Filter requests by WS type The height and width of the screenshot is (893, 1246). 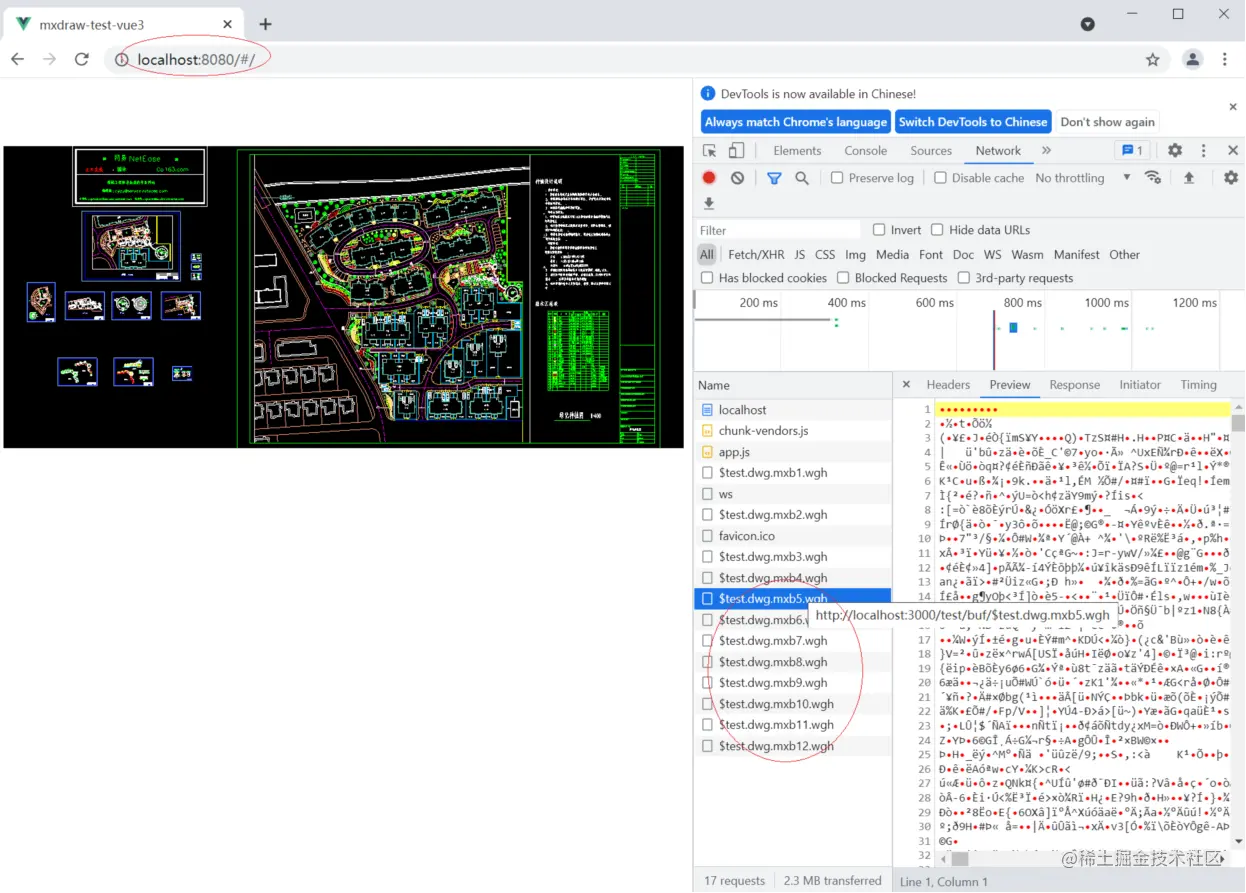pyautogui.click(x=992, y=255)
